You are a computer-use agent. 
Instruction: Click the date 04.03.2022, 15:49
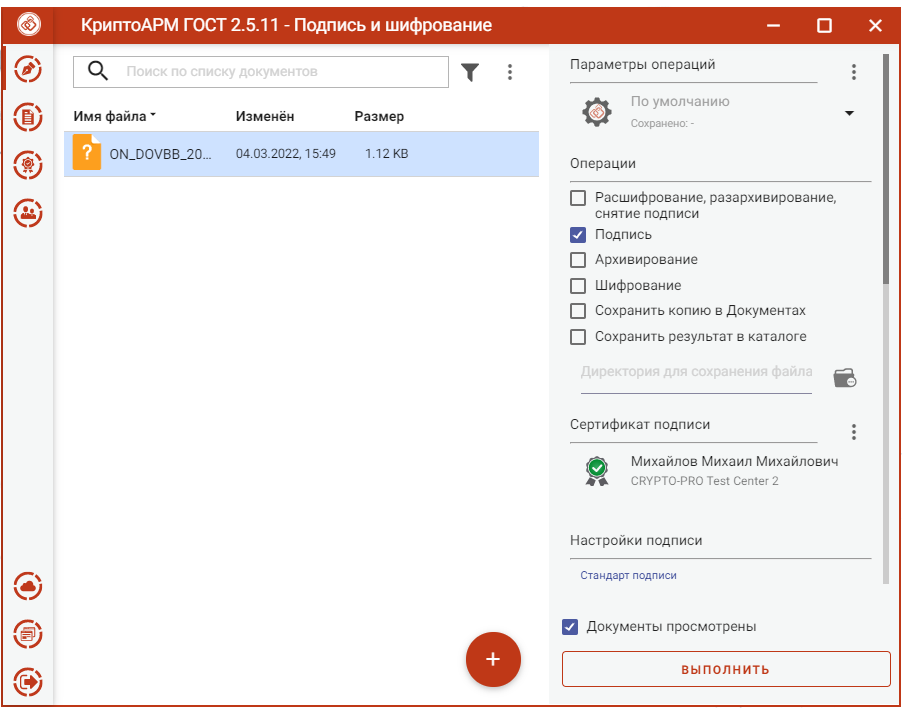pos(286,154)
